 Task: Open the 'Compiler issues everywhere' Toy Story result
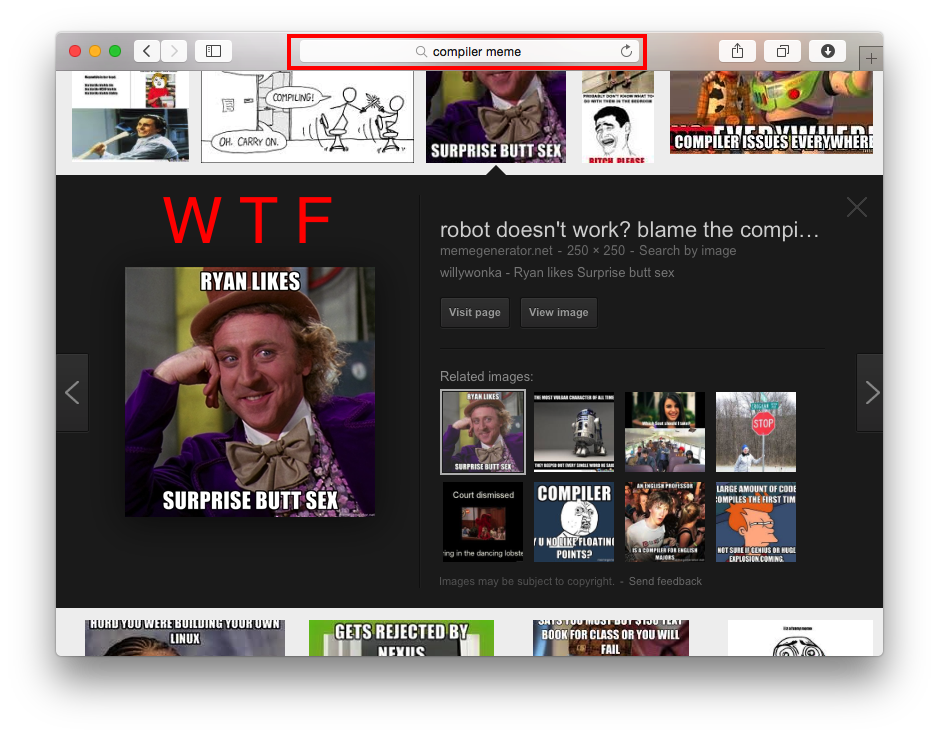[x=771, y=113]
